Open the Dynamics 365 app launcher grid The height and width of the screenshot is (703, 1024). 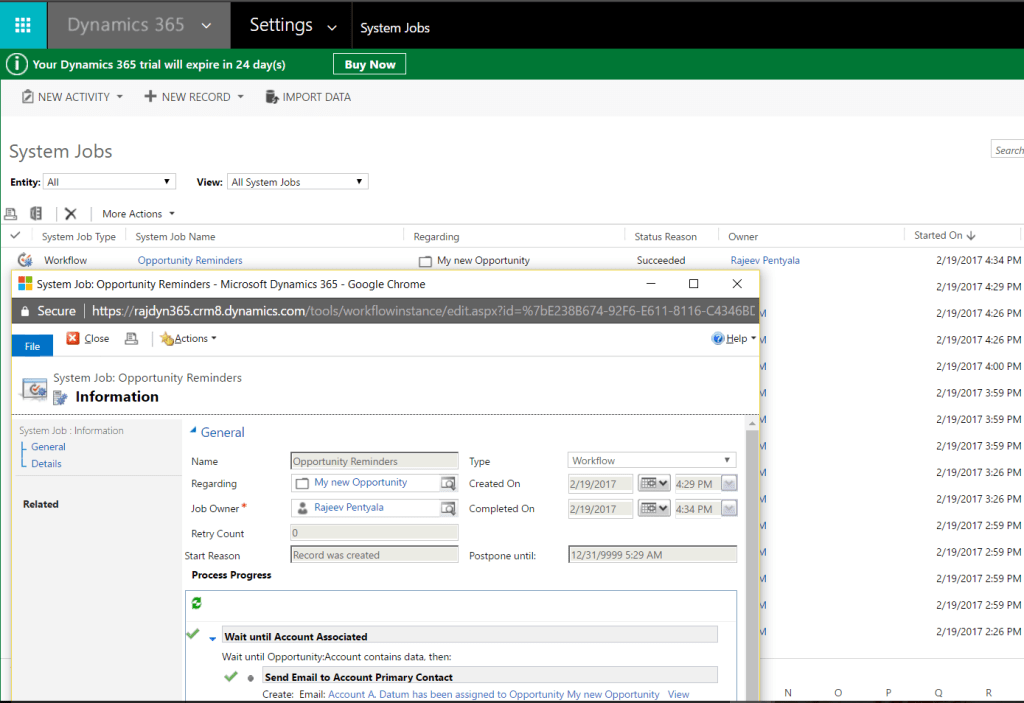23,25
